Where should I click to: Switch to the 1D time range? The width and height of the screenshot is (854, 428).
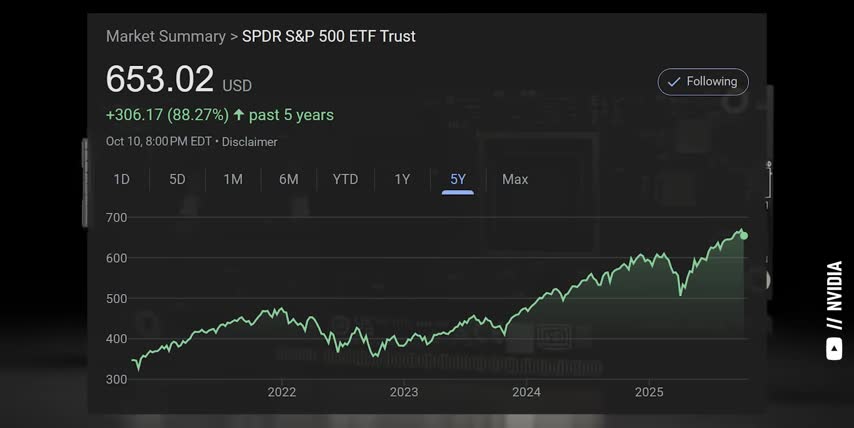click(122, 179)
